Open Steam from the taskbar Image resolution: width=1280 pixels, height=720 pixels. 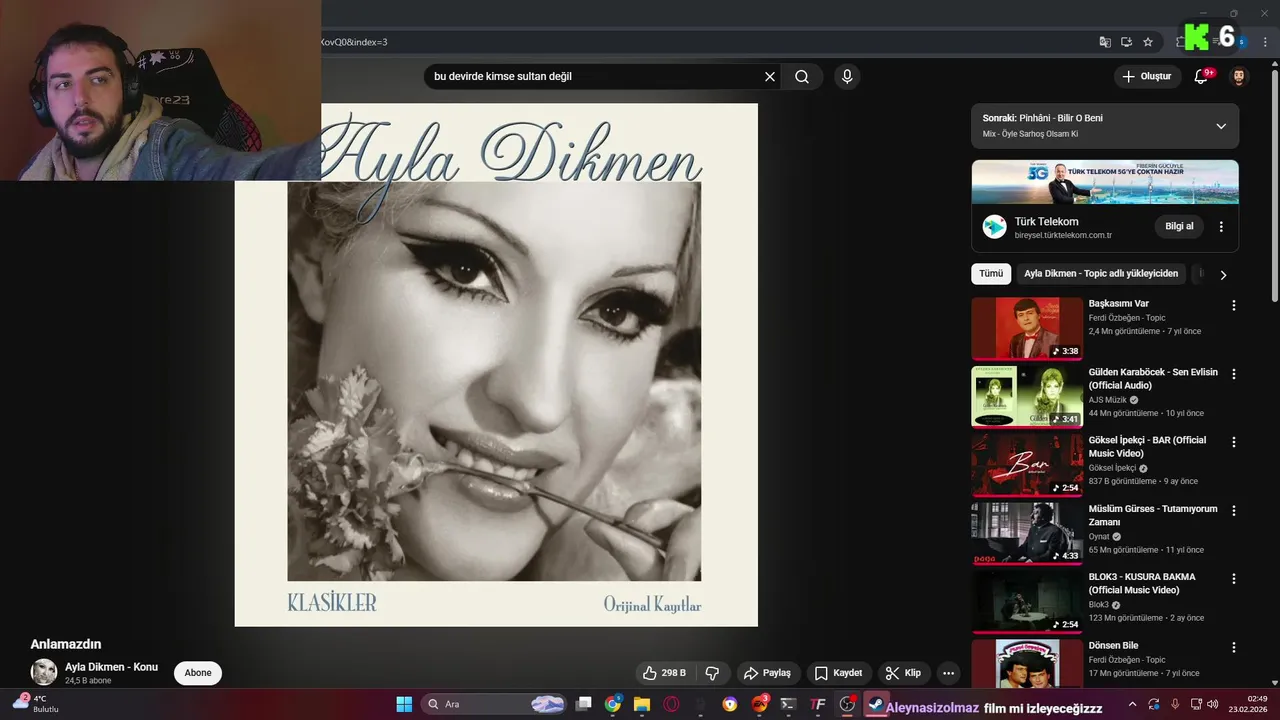click(876, 704)
